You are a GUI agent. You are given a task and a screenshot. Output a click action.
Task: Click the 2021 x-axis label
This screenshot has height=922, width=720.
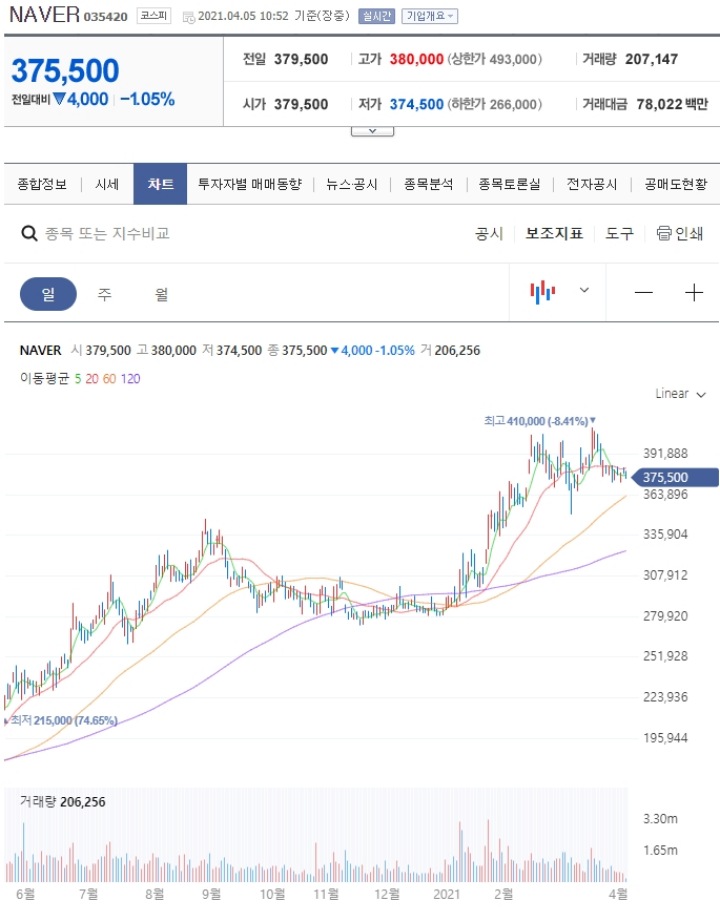(446, 894)
